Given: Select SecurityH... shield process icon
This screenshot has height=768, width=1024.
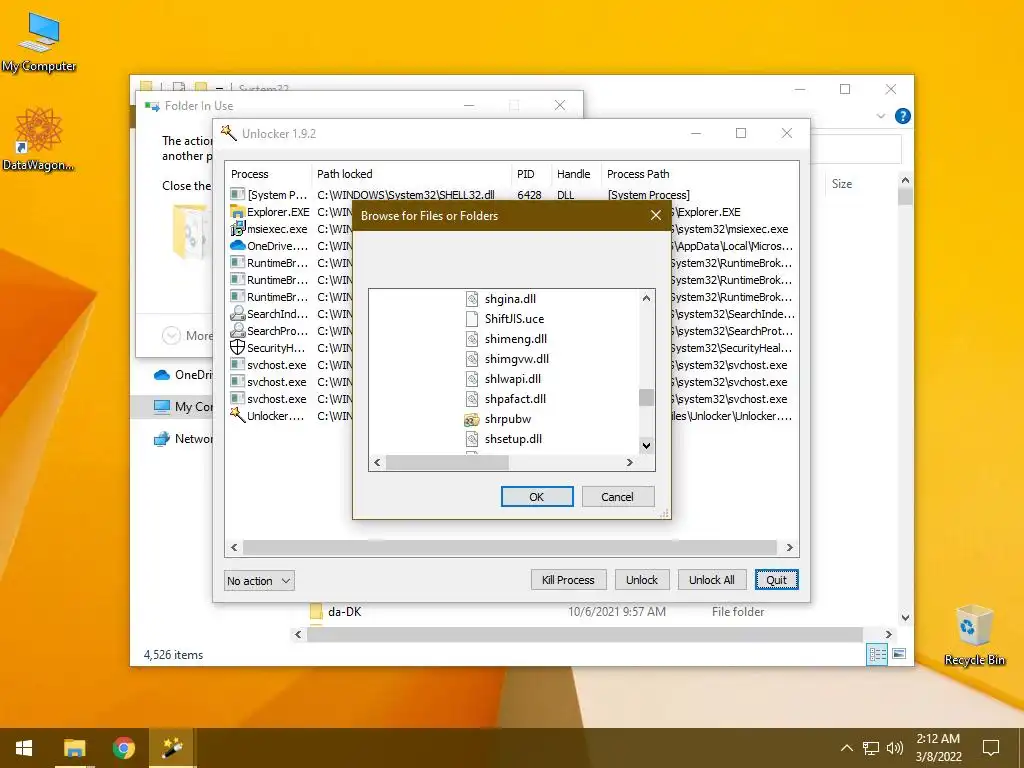Looking at the screenshot, I should tap(237, 347).
